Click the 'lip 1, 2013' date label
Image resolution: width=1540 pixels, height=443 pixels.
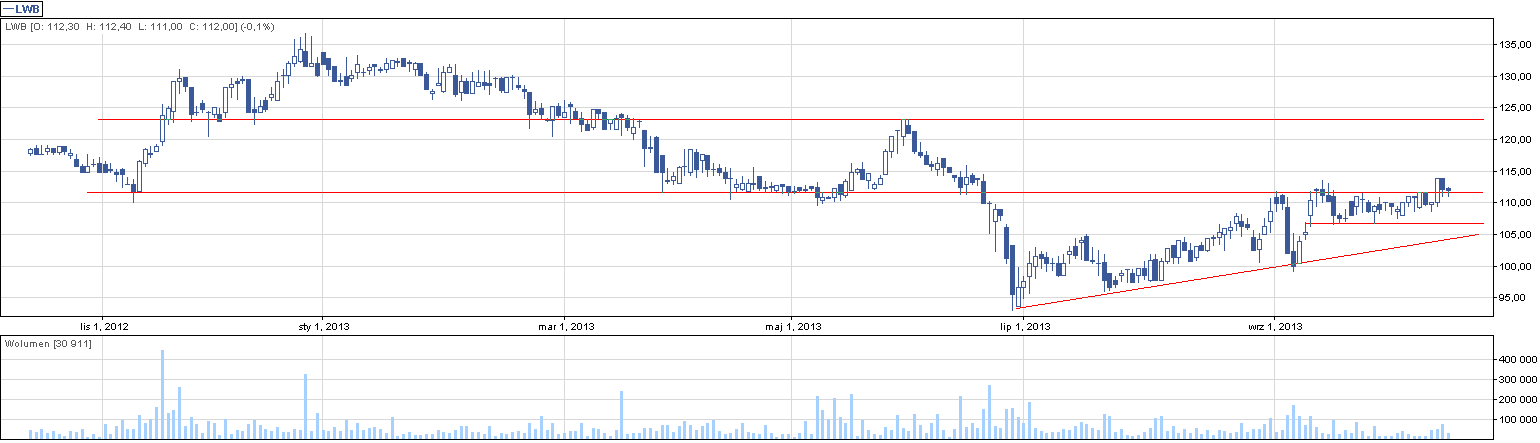coord(1025,326)
